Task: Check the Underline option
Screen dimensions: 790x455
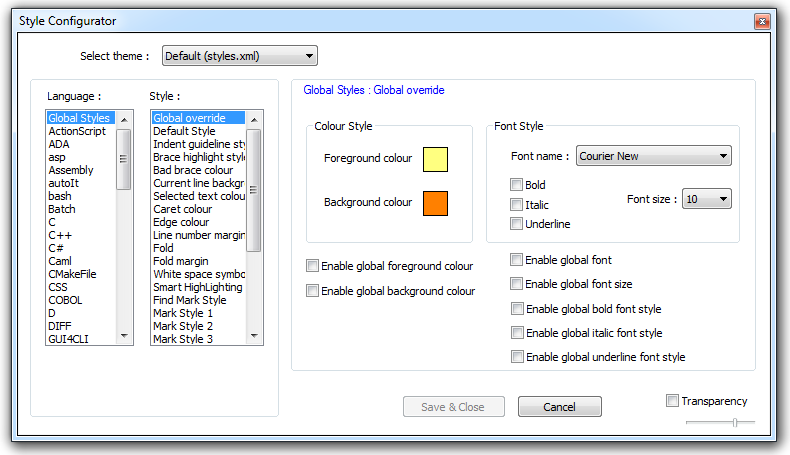Action: click(x=517, y=224)
